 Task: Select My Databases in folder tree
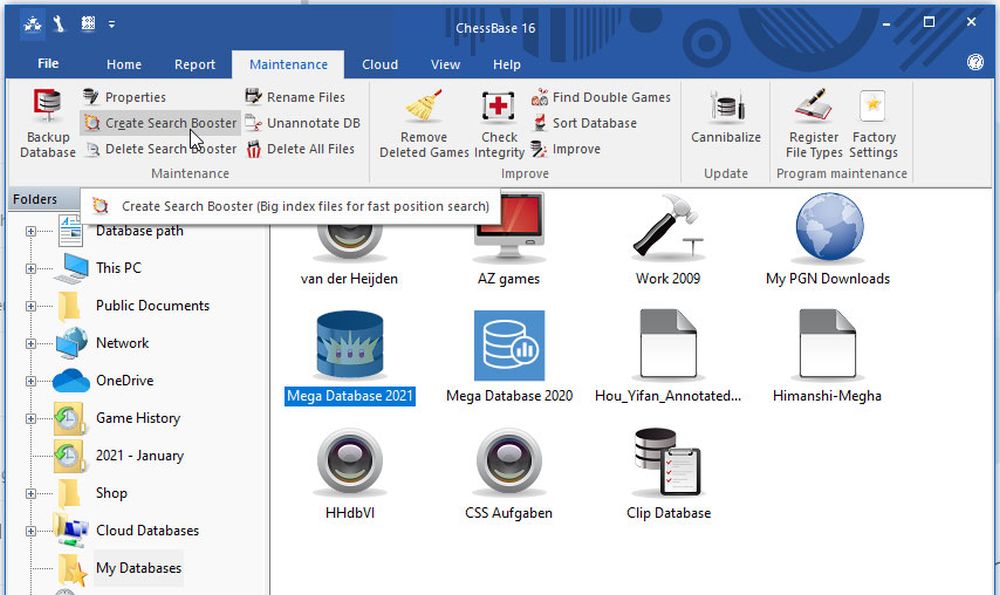click(x=138, y=568)
